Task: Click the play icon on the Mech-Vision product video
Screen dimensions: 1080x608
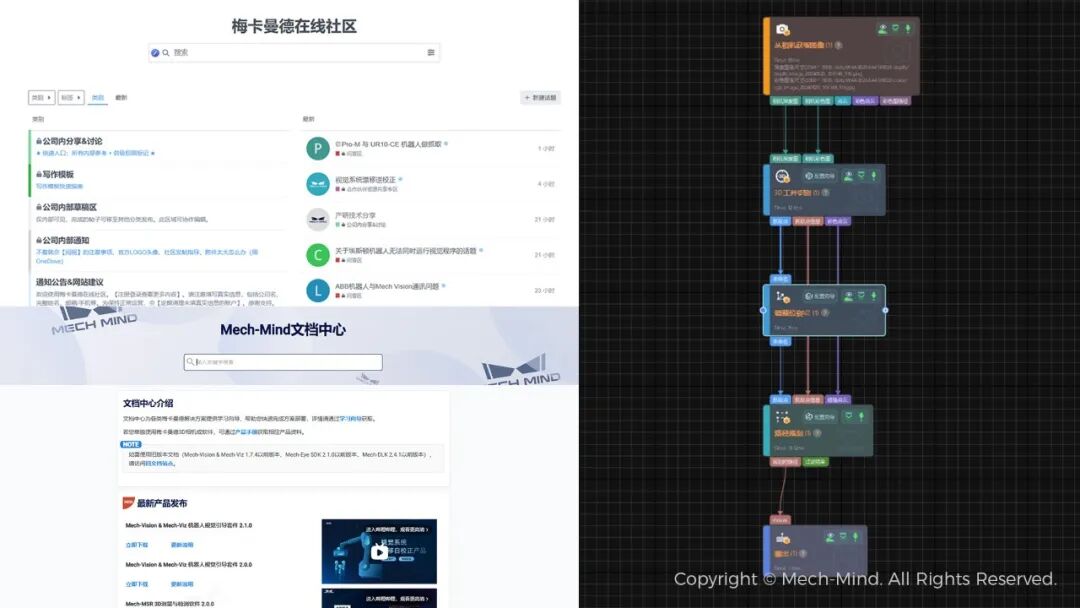Action: tap(380, 552)
